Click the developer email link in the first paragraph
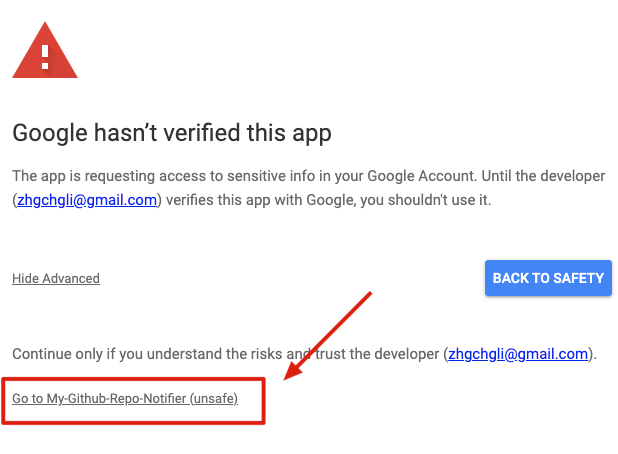618x454 pixels. (88, 199)
